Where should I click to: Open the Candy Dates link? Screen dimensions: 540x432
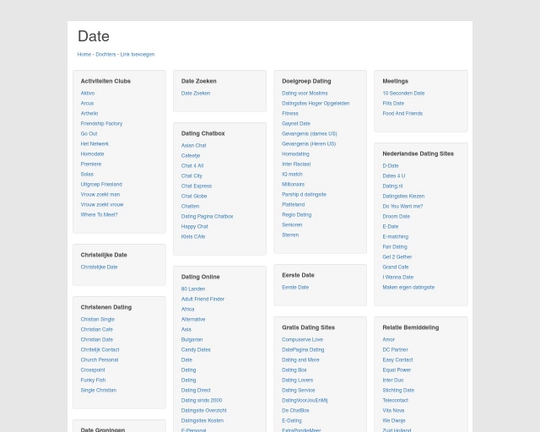coord(196,350)
